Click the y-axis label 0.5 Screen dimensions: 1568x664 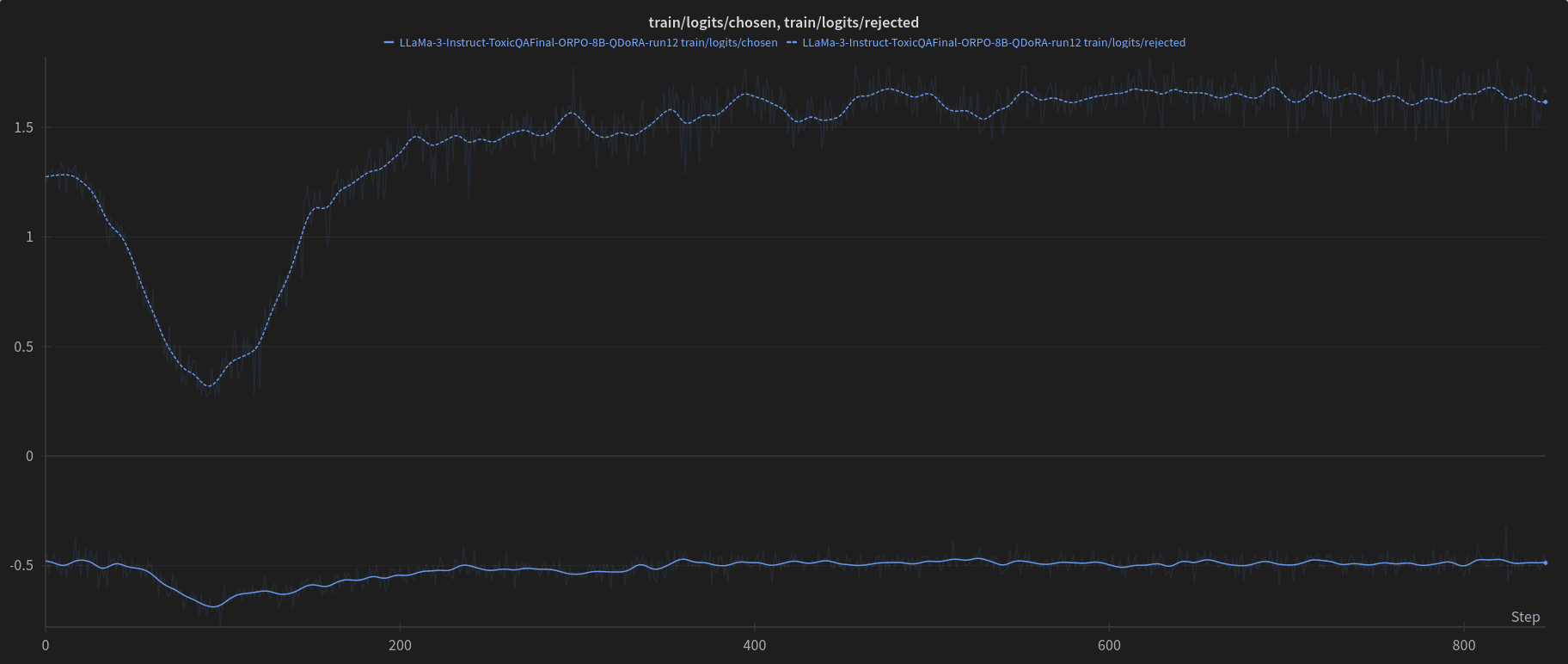click(24, 347)
